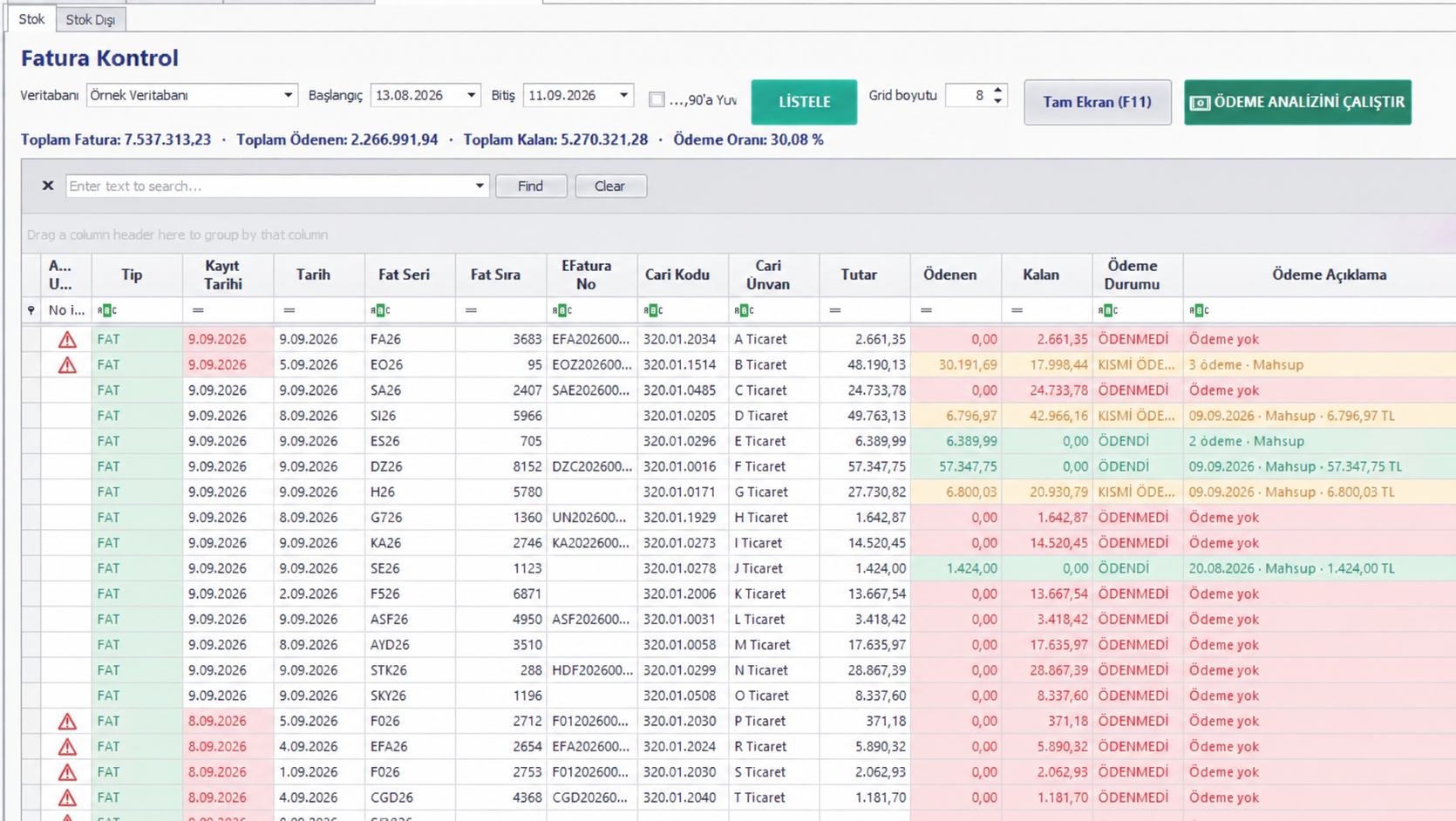Click the Tutar filter equals icon
Screen dimensions: 1456x821
(835, 310)
